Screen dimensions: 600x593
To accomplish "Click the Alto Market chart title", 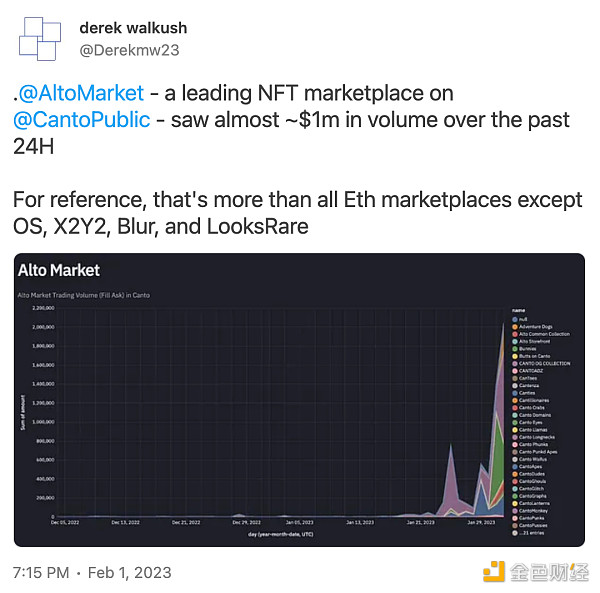I will tap(59, 270).
